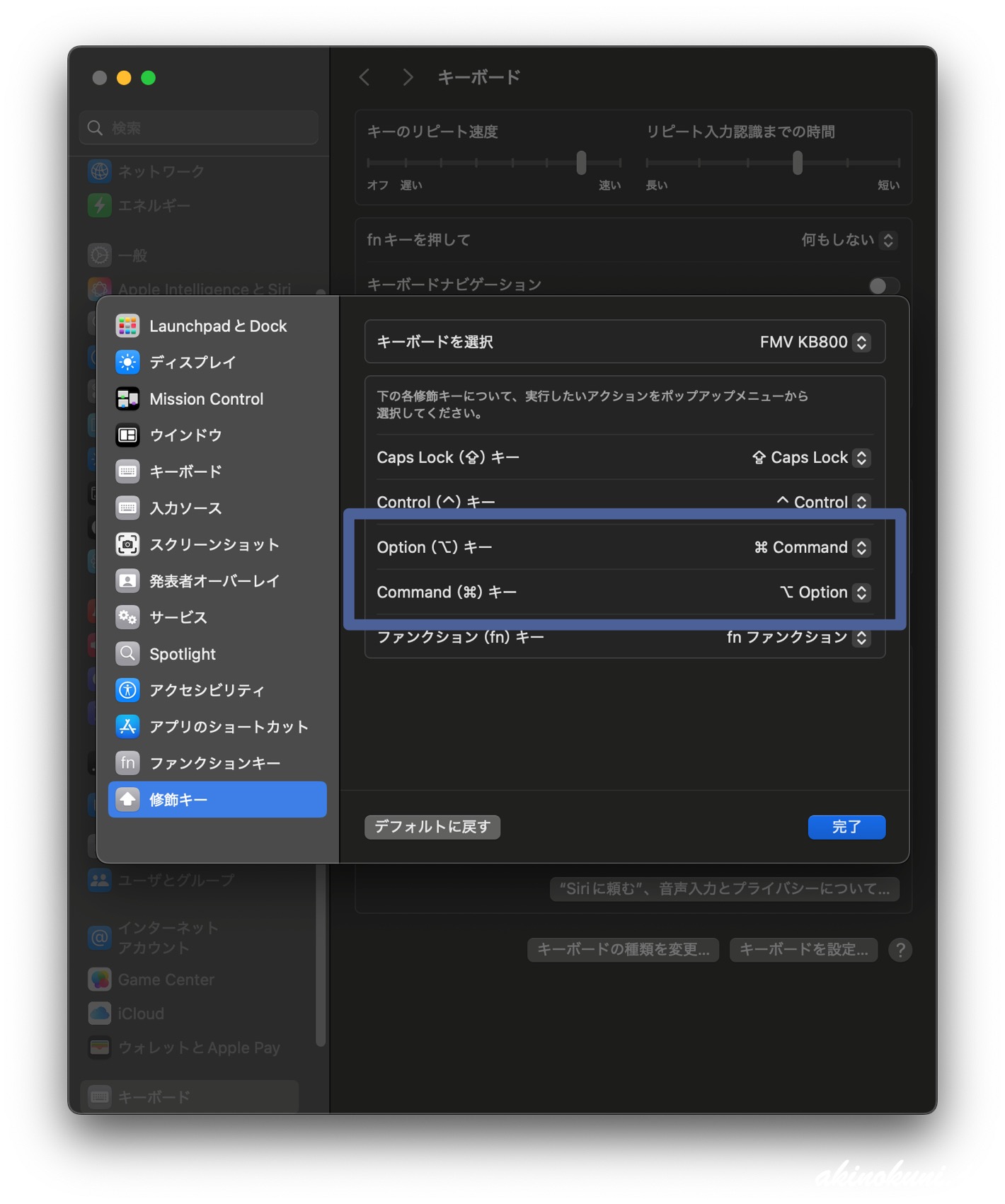Open the Command key popup set to Option
Image resolution: width=1005 pixels, height=1204 pixels.
(x=861, y=592)
